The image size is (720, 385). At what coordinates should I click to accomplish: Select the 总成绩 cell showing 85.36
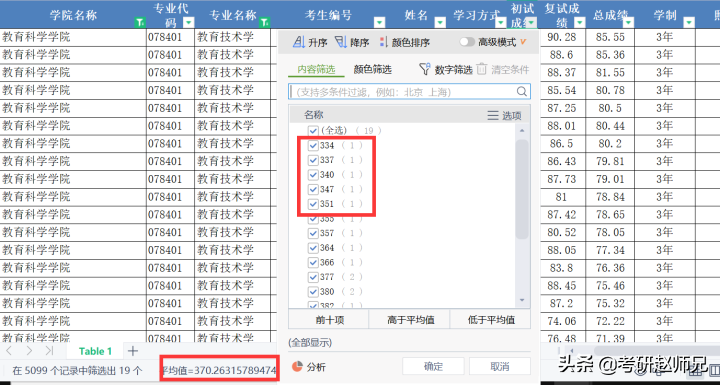pos(610,55)
